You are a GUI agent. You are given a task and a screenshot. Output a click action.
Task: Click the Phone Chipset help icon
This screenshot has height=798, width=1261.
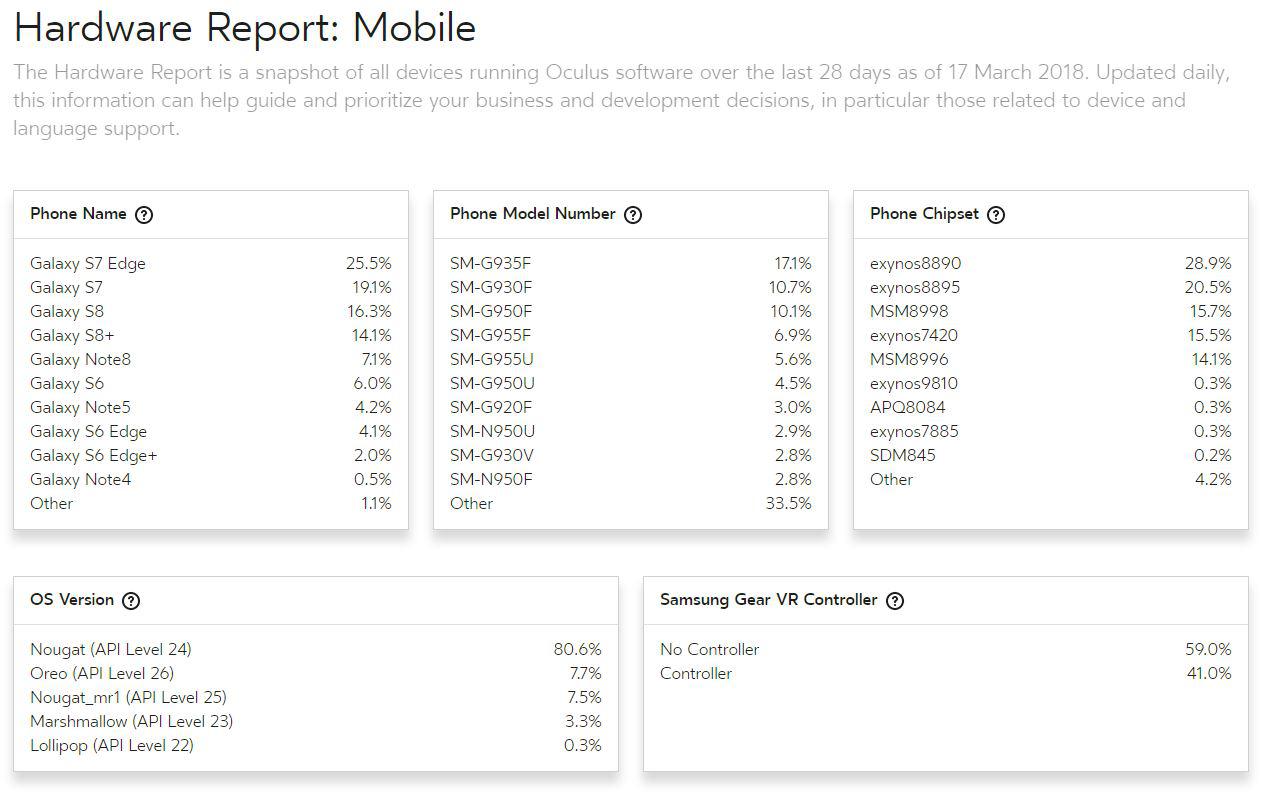pyautogui.click(x=996, y=215)
